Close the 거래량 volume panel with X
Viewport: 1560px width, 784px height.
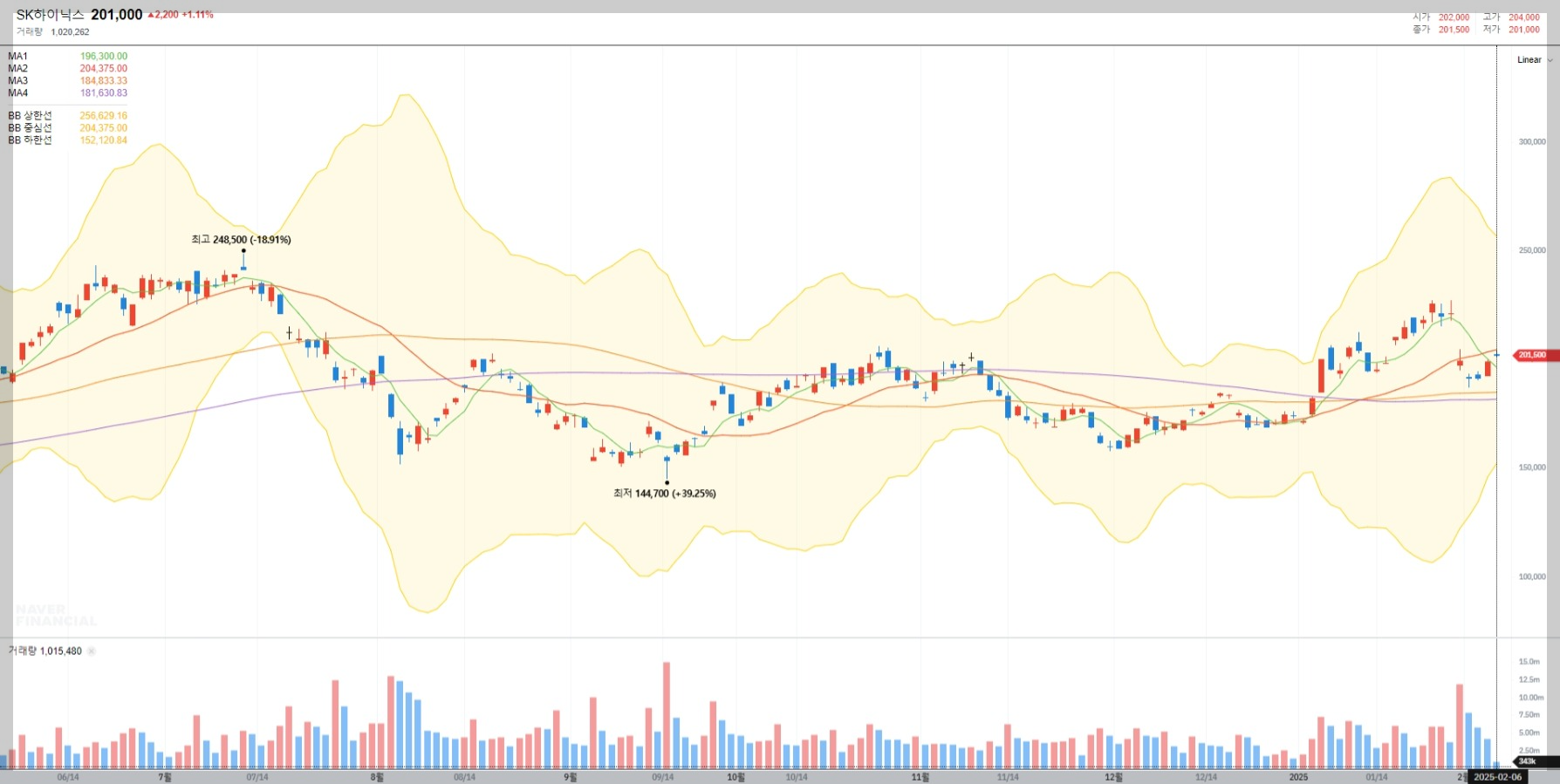[92, 651]
